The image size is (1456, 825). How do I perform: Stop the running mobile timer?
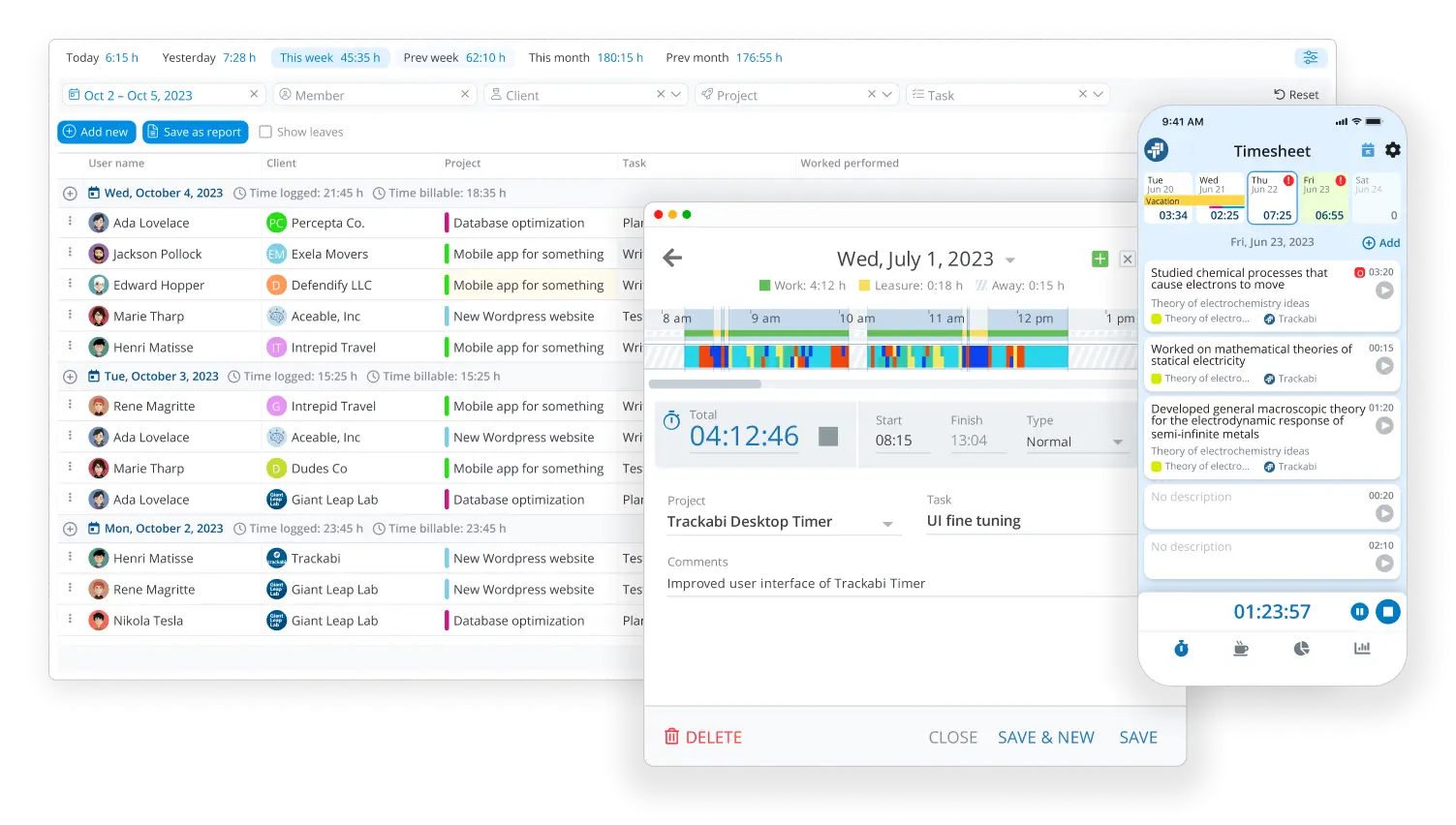[x=1388, y=611]
